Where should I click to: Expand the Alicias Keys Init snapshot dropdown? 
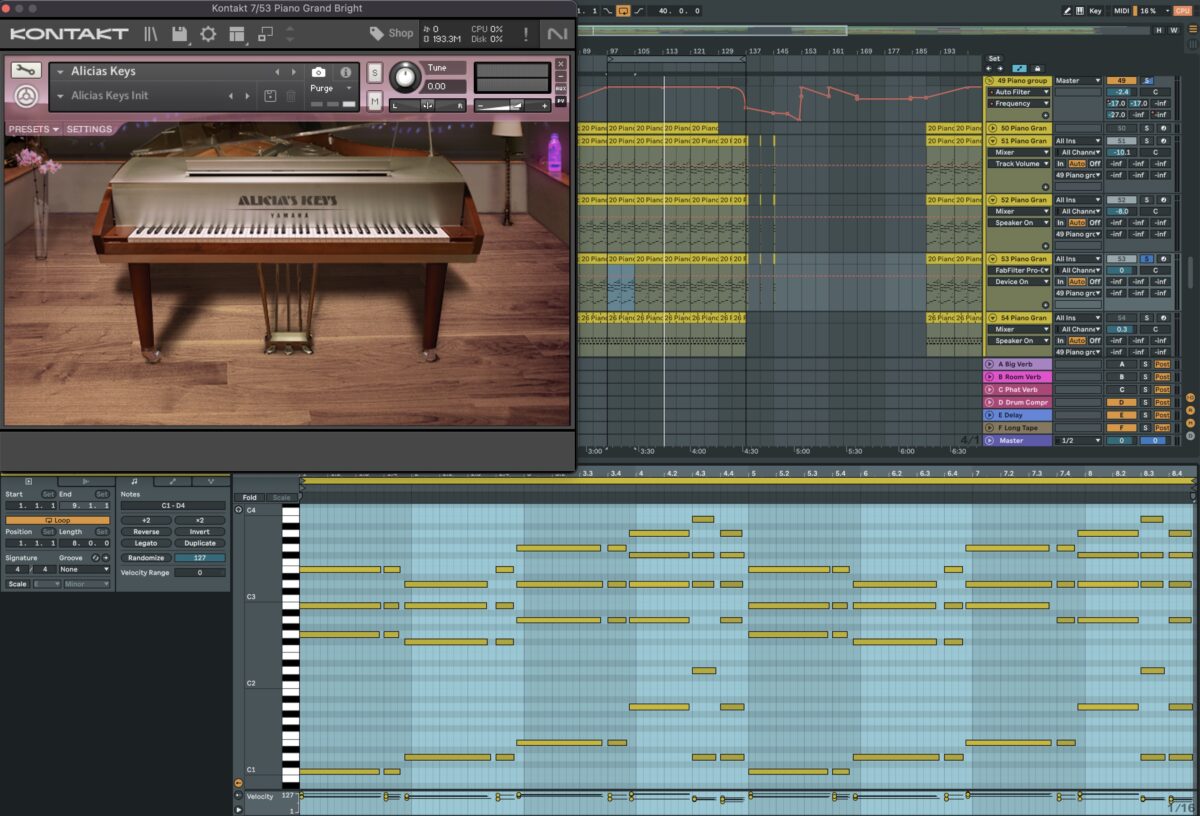[61, 96]
